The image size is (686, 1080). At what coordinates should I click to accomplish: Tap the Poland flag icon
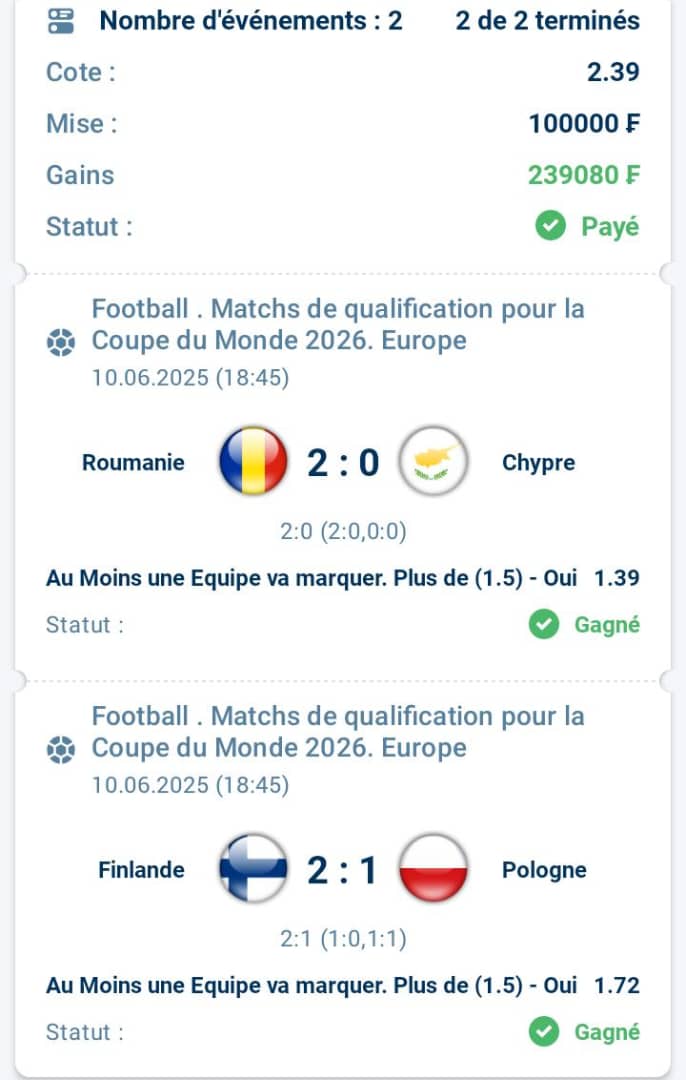tap(433, 869)
